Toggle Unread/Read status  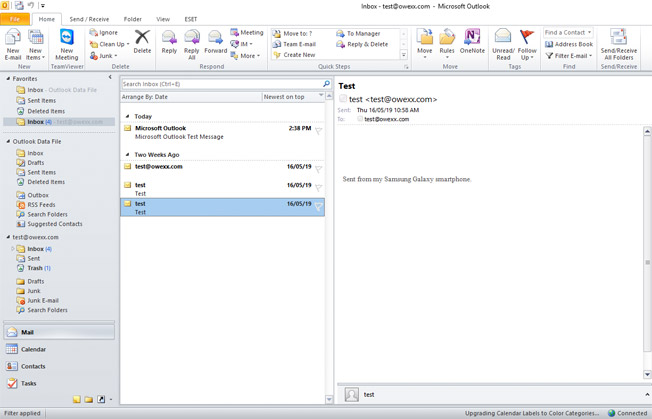[503, 44]
